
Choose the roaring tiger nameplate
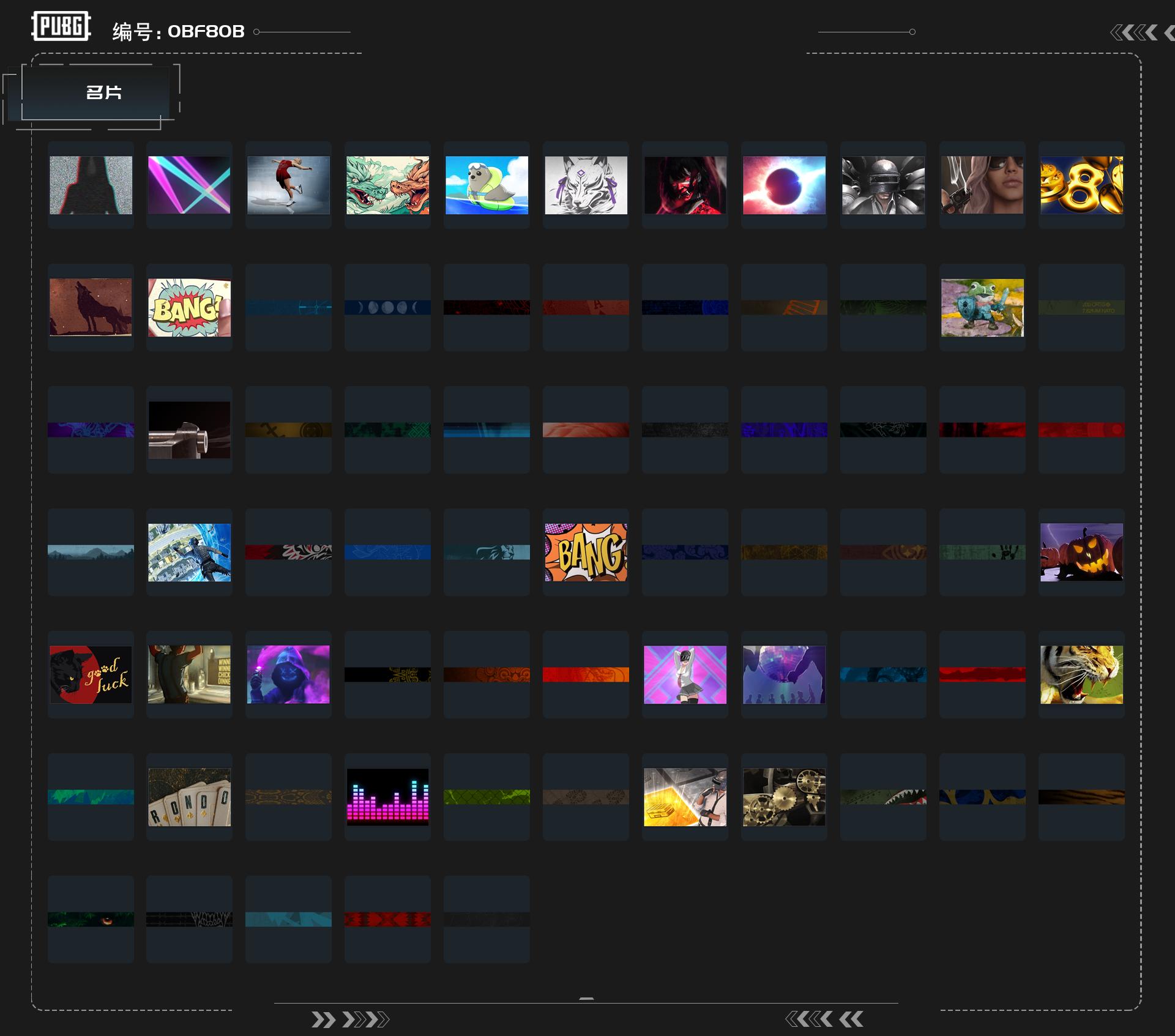click(1081, 675)
